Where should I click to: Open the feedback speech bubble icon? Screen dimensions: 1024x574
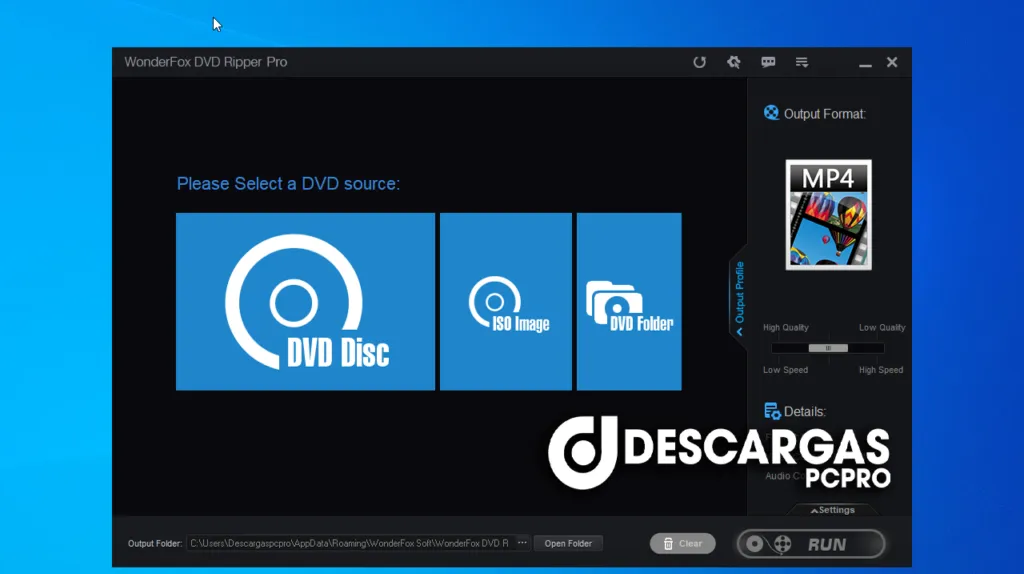(768, 62)
